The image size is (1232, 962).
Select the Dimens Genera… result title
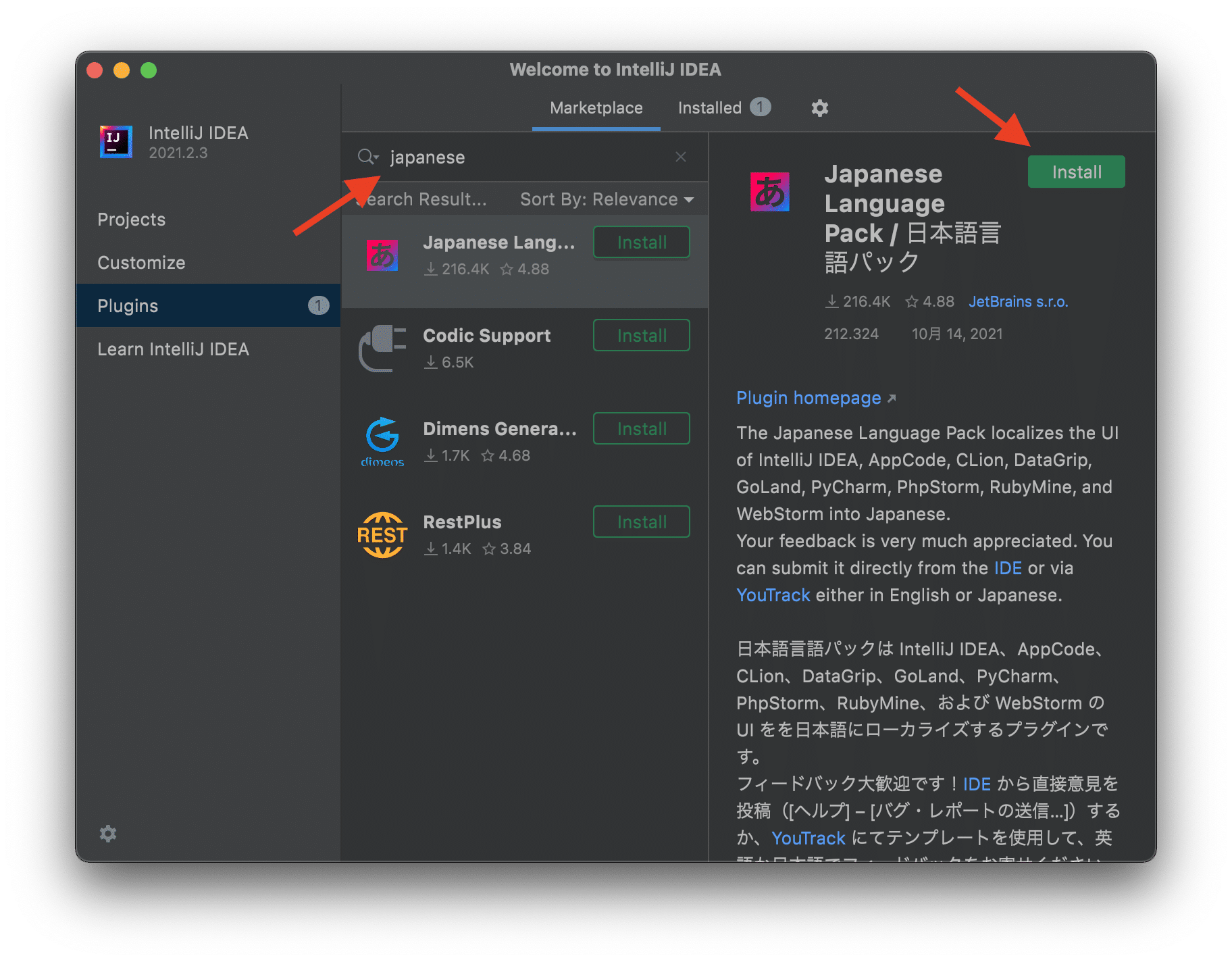[x=500, y=429]
